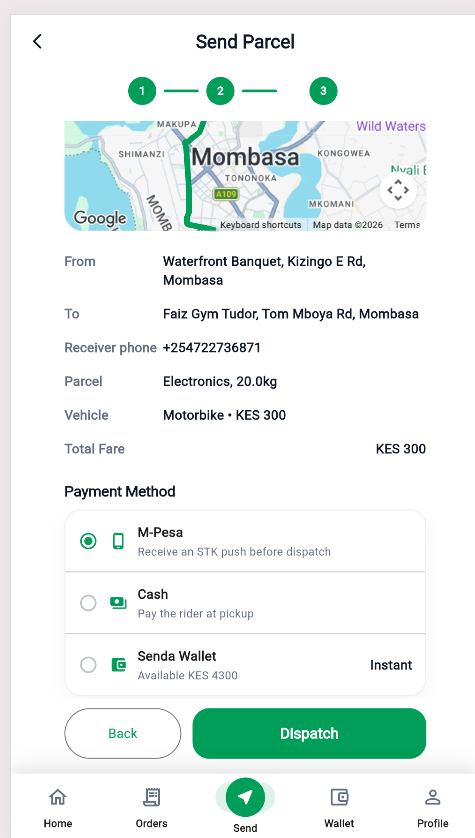Click the Mombasa city label on map
Viewport: 475px width, 838px height.
click(245, 157)
